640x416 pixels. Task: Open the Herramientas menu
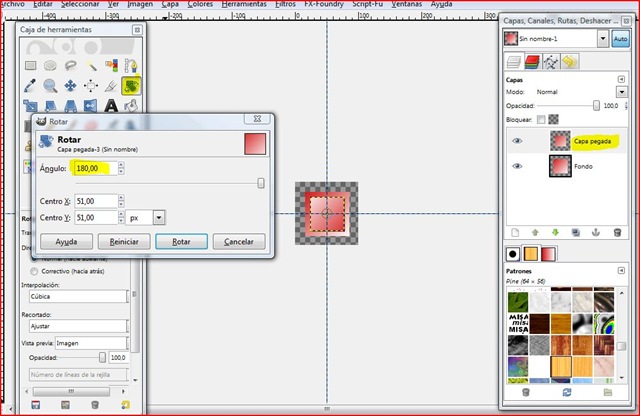coord(244,4)
